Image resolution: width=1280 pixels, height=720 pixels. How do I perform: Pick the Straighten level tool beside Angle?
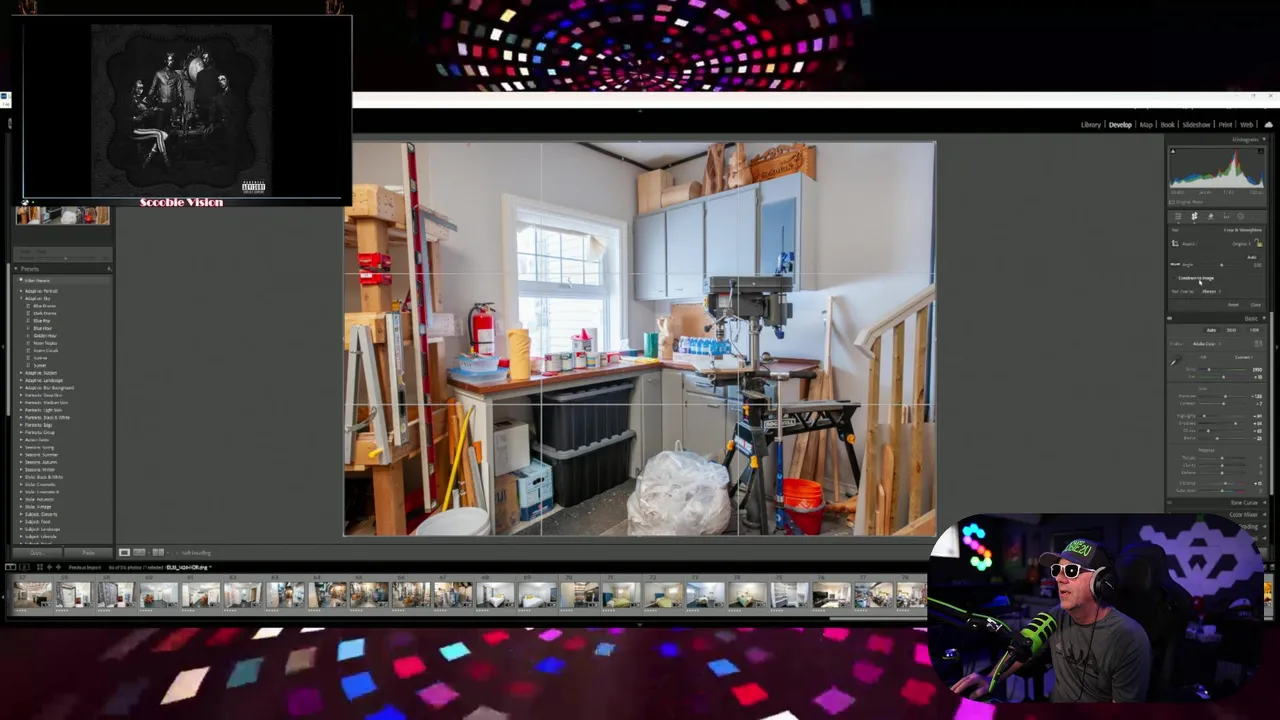point(1175,264)
